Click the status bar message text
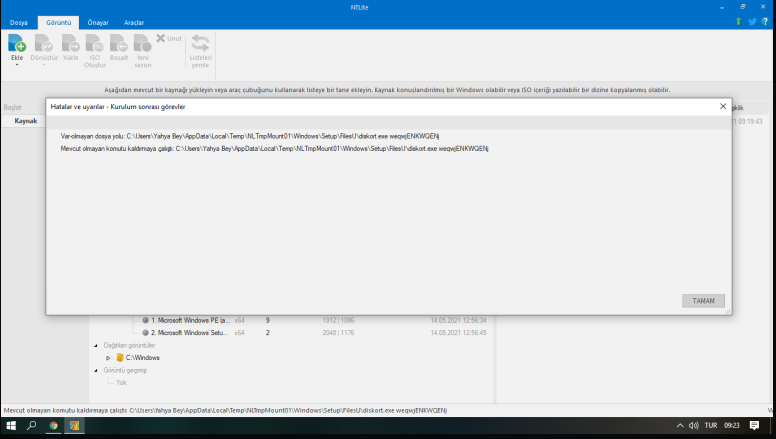This screenshot has height=439, width=776. point(225,410)
